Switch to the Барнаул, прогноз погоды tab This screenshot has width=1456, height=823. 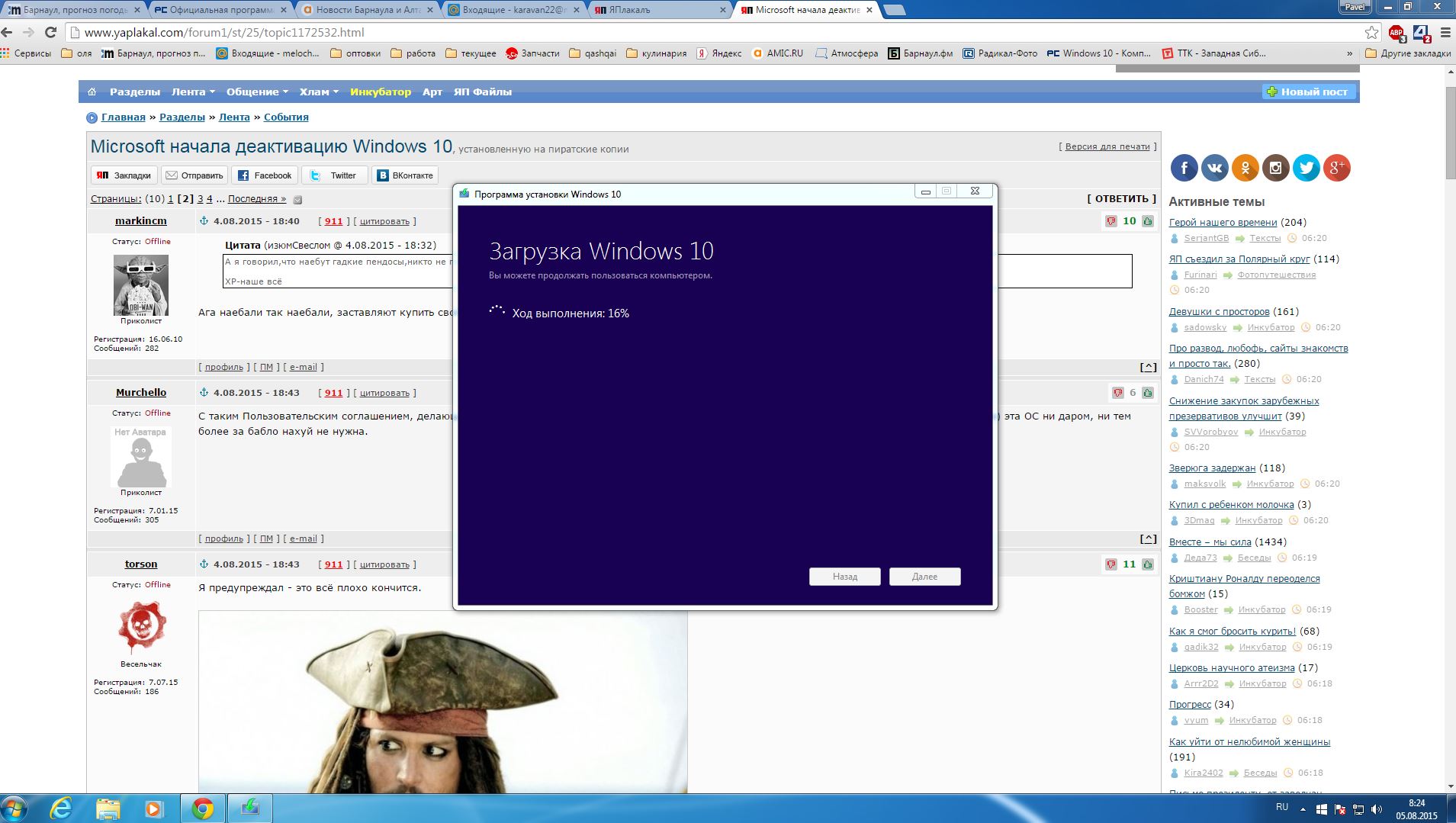click(74, 10)
